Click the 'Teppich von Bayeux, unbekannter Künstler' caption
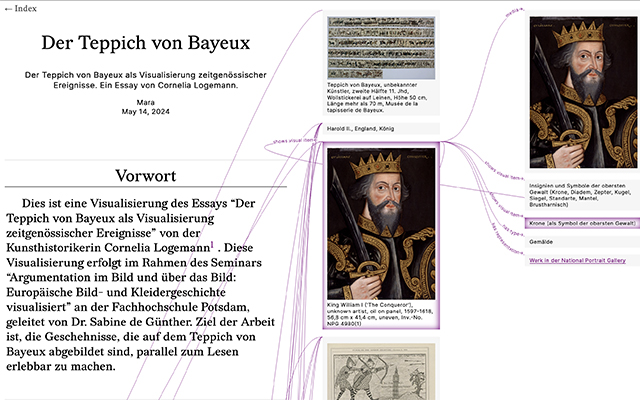This screenshot has height=400, width=640. point(378,98)
